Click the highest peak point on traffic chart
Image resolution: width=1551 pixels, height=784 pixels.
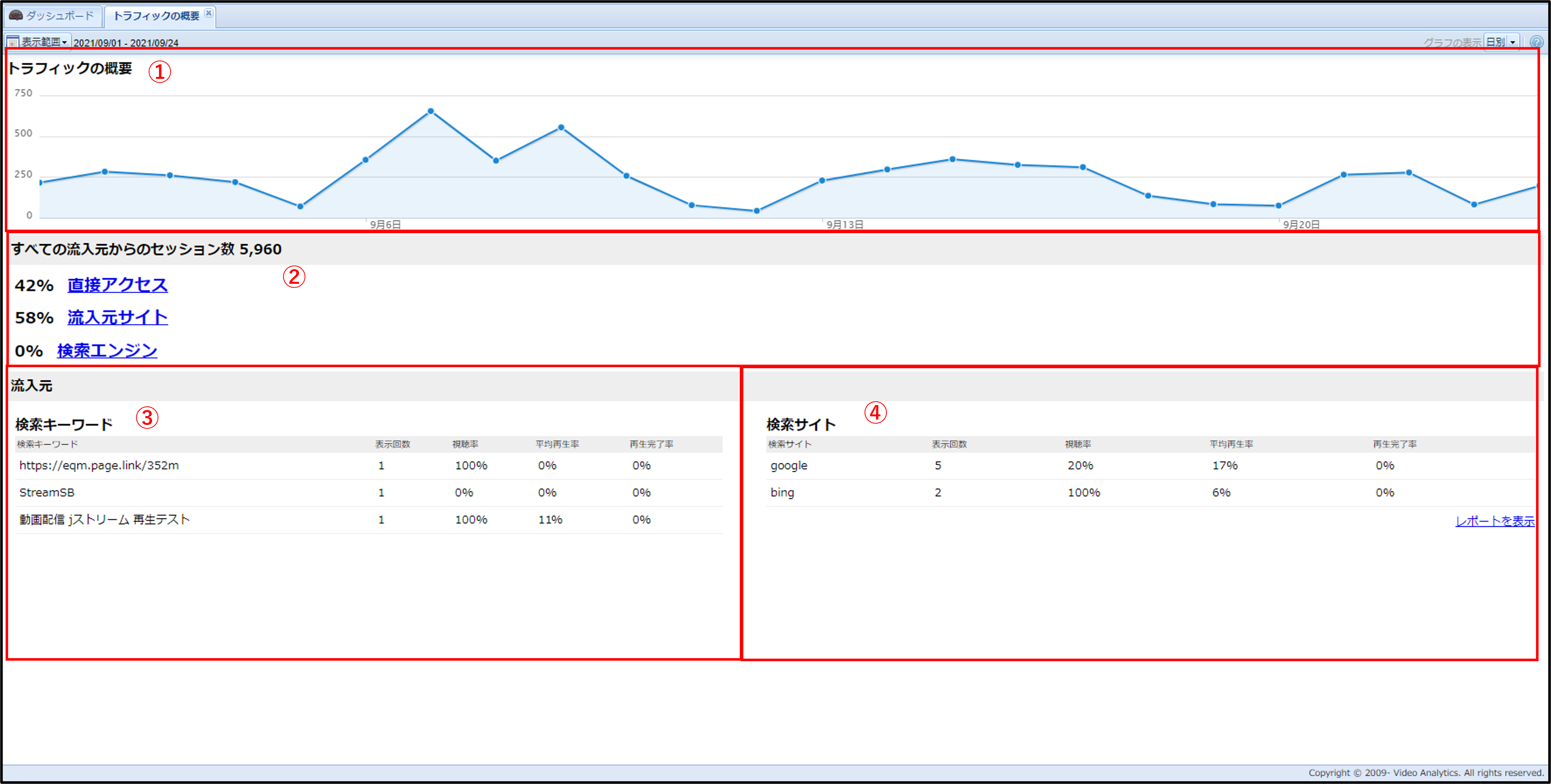click(x=431, y=111)
